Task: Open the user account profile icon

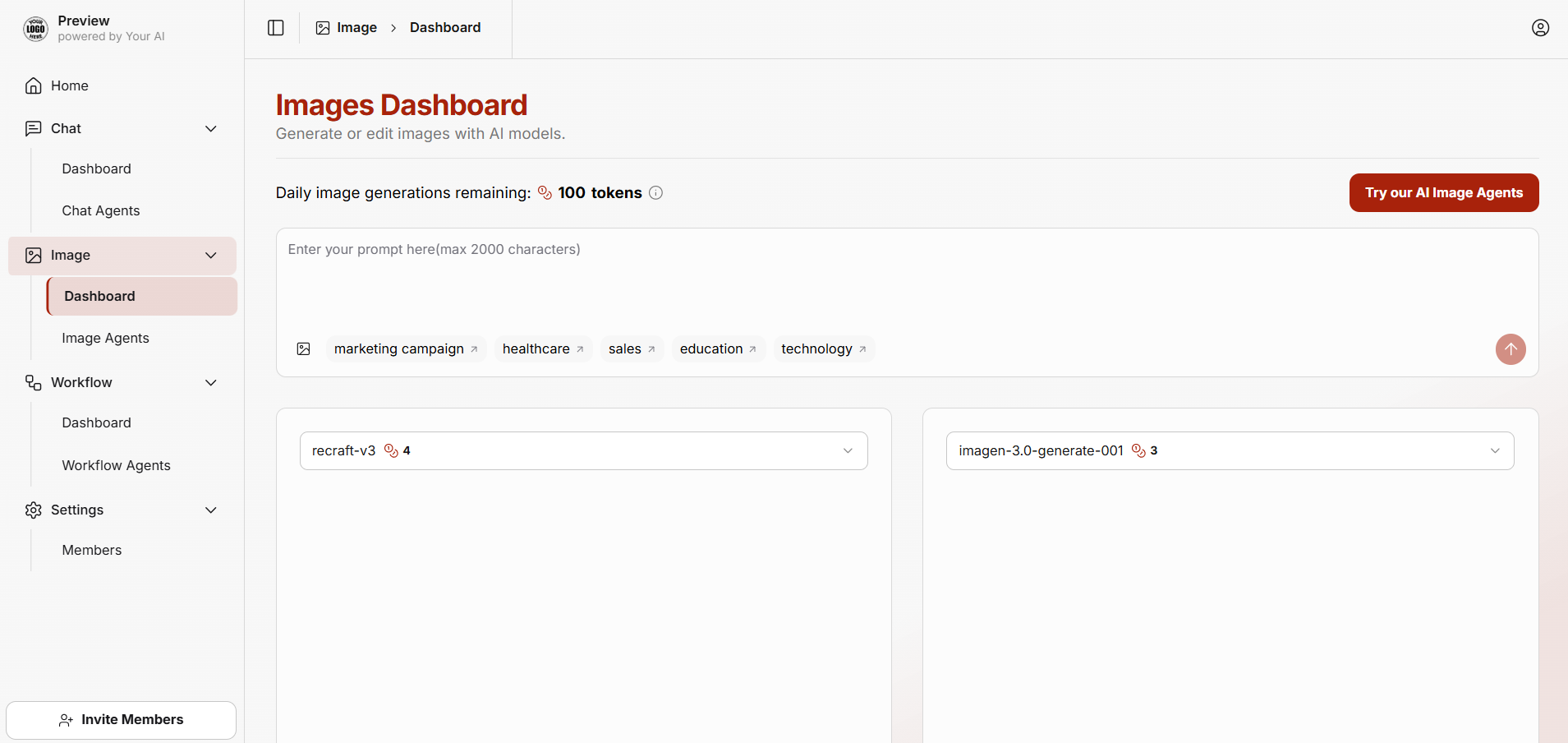Action: coord(1540,28)
